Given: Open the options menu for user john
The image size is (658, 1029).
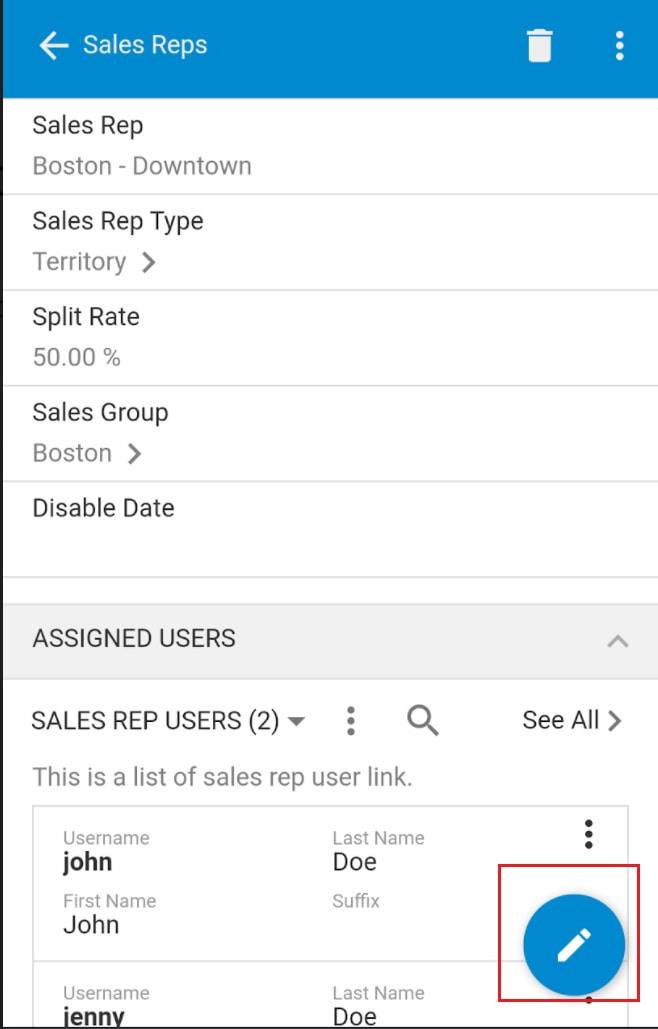Looking at the screenshot, I should click(588, 834).
